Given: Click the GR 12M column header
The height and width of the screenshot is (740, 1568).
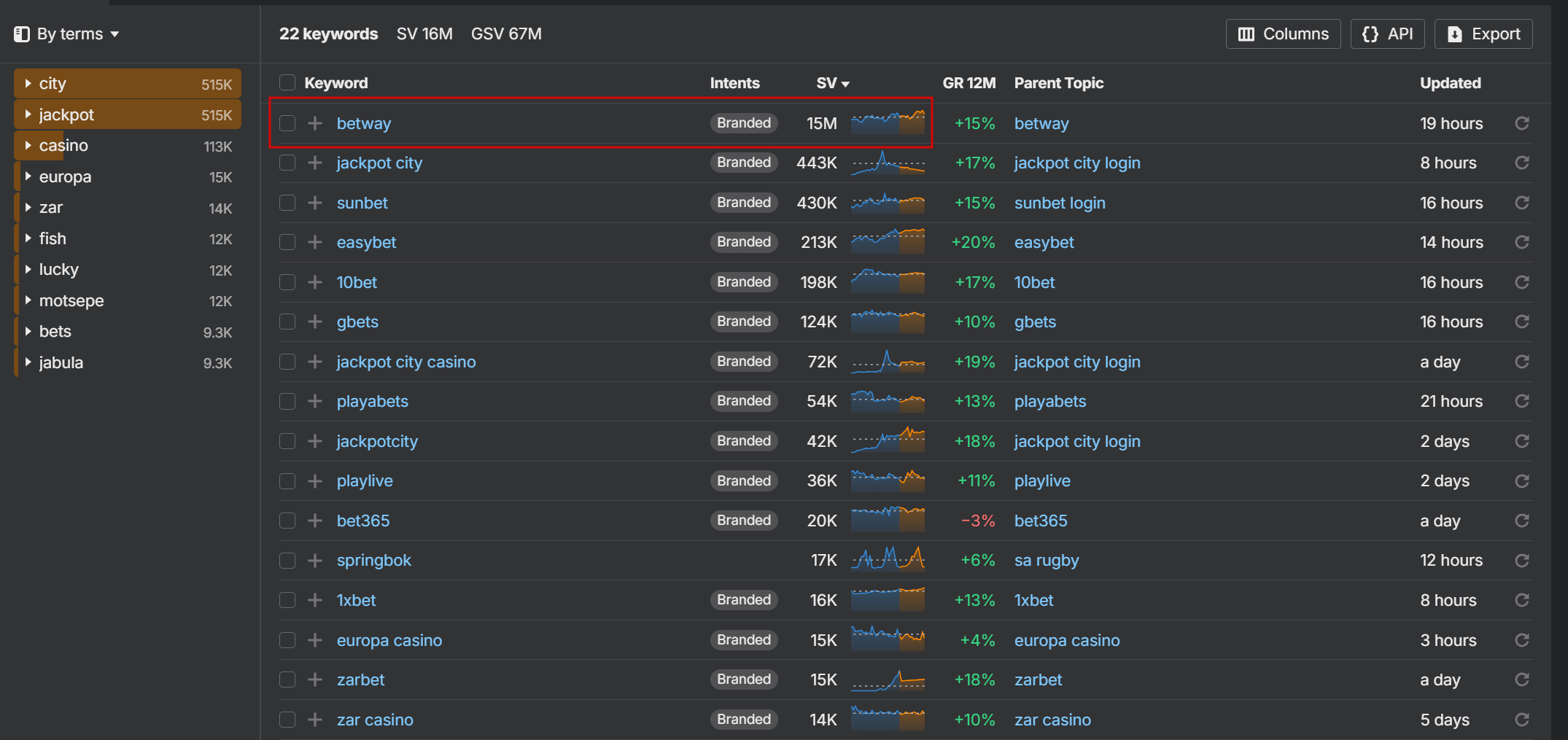Looking at the screenshot, I should click(969, 83).
